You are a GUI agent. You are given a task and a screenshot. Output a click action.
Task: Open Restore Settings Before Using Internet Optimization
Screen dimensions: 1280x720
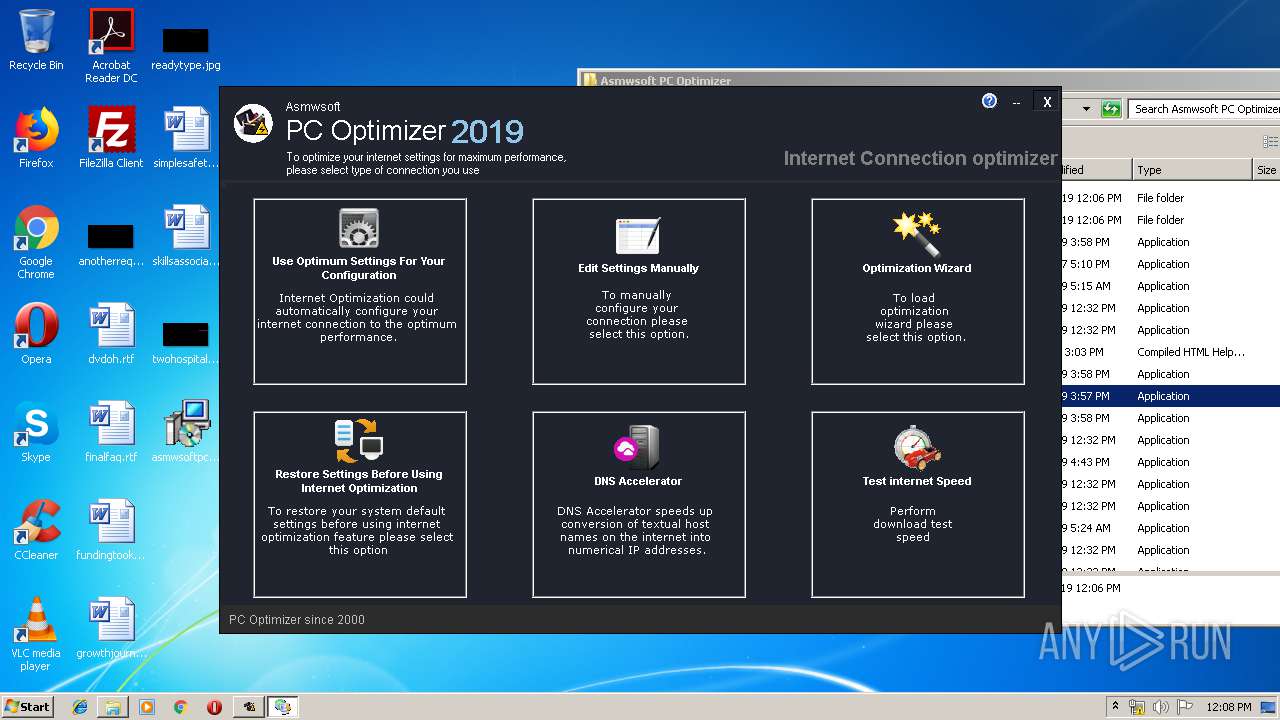click(x=360, y=504)
